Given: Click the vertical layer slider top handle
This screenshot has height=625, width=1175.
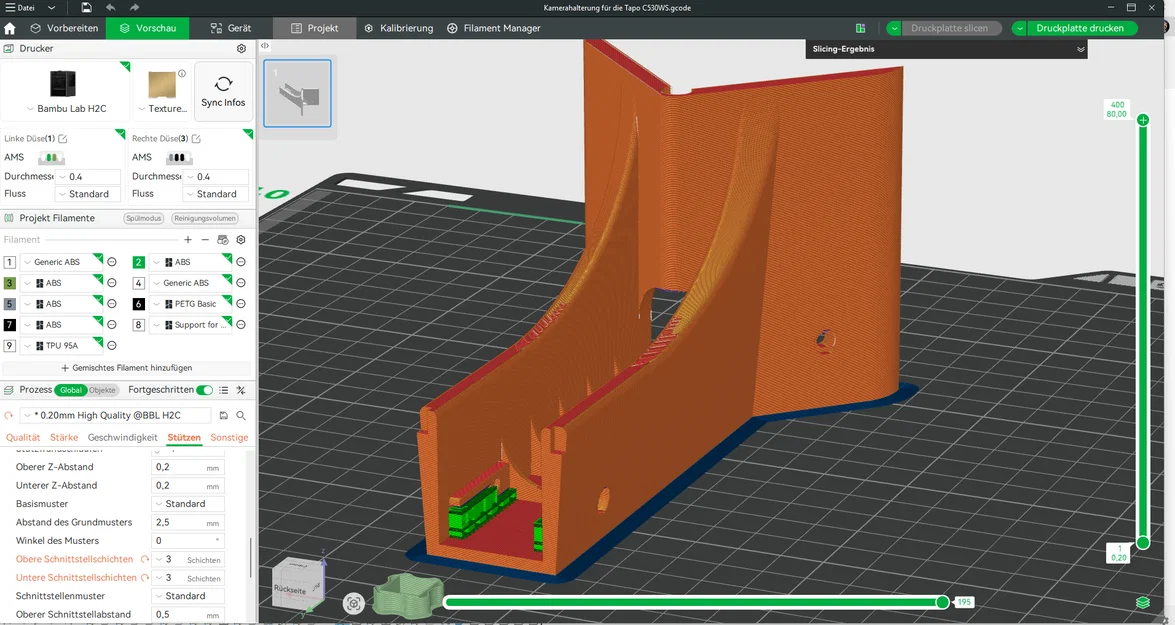Looking at the screenshot, I should 1143,120.
